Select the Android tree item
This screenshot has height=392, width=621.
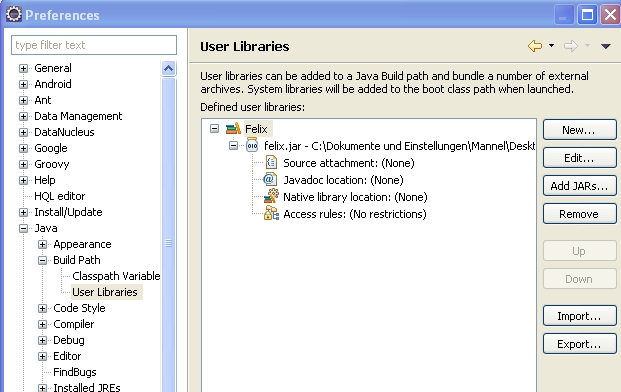53,84
